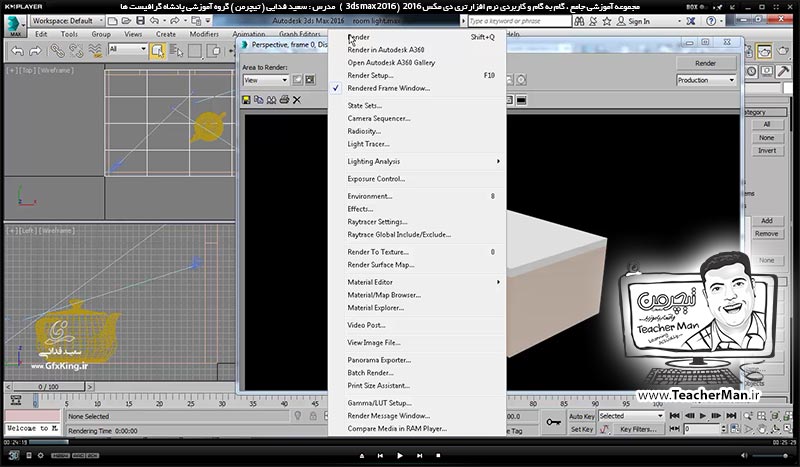Select the Unlink Selection tool
800x467 pixels.
76,51
